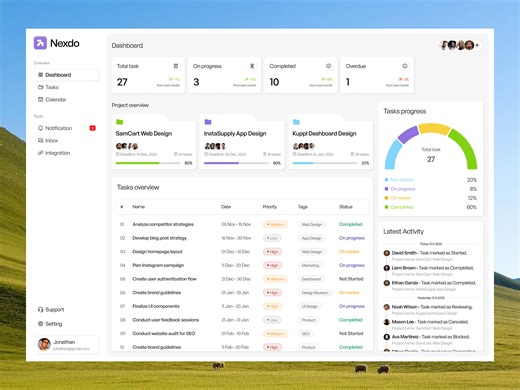Click Not Started status in row 05
This screenshot has height=390, width=520.
coord(351,279)
